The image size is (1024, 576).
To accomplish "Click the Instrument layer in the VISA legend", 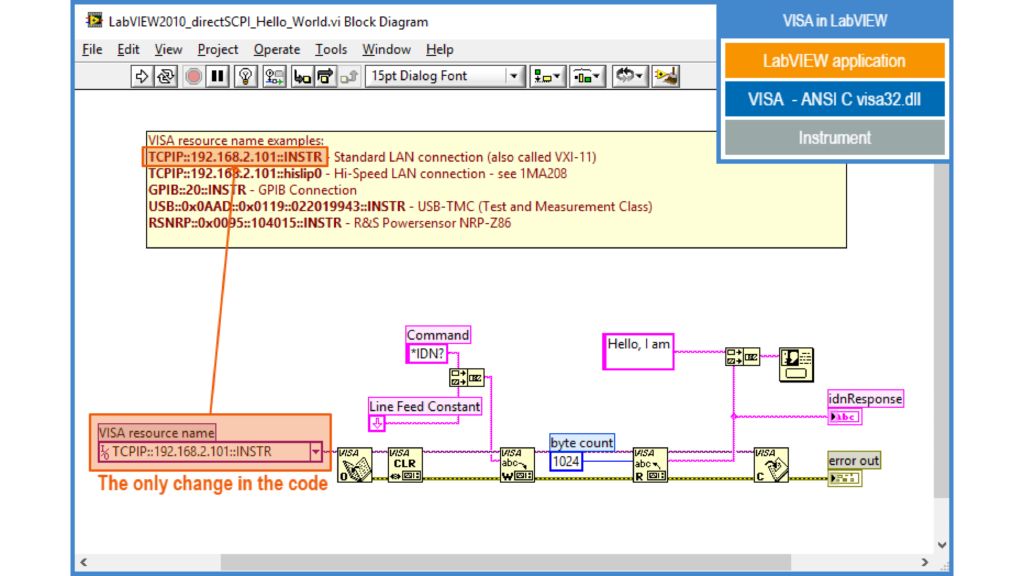I will point(833,138).
